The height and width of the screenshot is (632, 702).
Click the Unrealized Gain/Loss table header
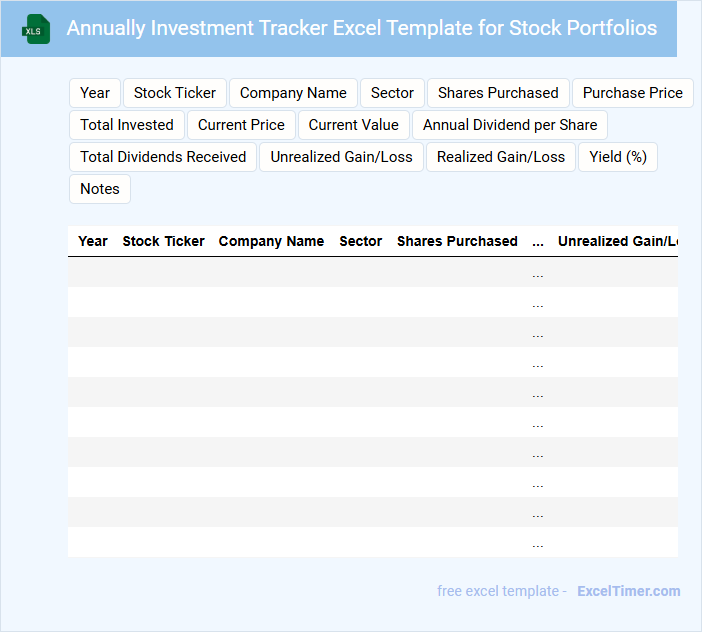click(617, 241)
